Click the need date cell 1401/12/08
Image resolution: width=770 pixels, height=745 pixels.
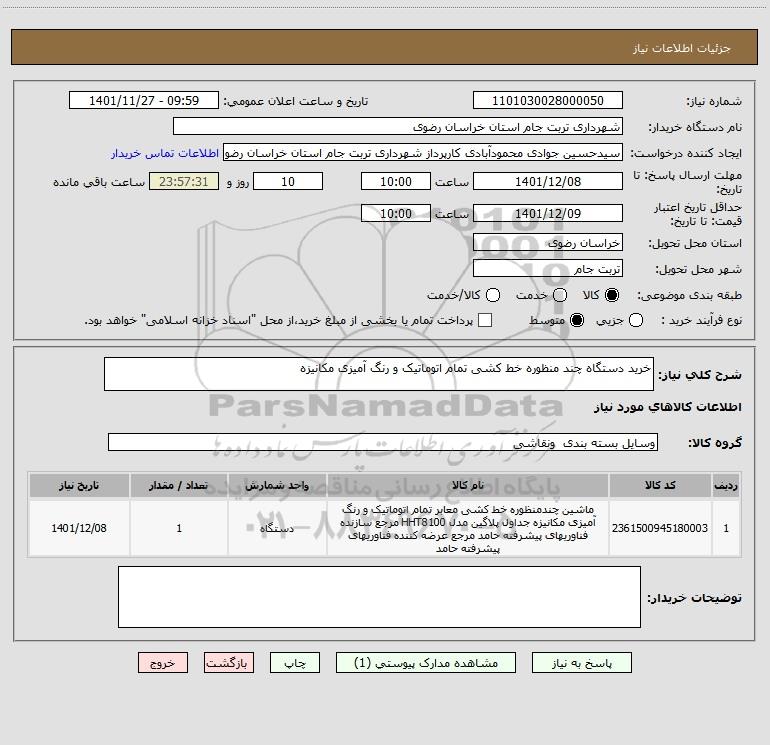click(x=79, y=528)
